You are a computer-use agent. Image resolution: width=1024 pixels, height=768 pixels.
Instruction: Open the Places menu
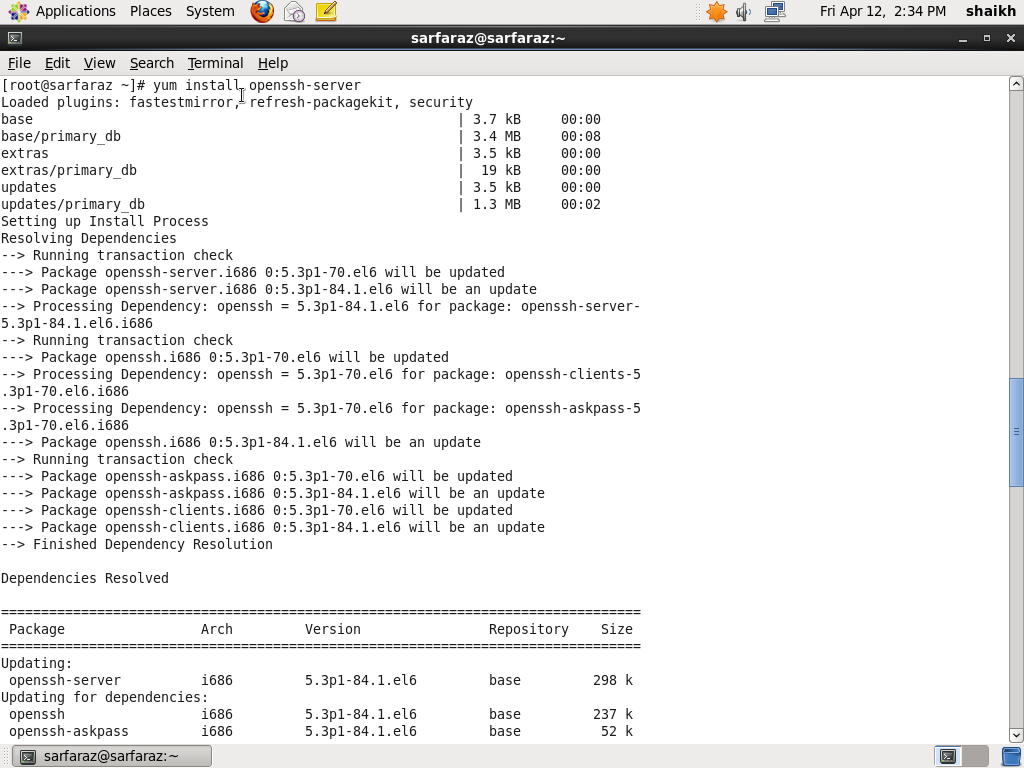[x=150, y=11]
